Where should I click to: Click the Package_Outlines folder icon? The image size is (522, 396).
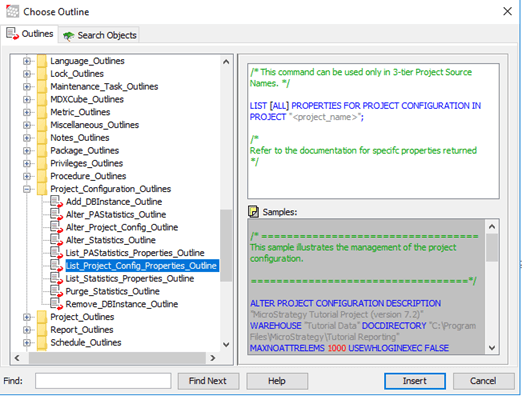pyautogui.click(x=42, y=151)
